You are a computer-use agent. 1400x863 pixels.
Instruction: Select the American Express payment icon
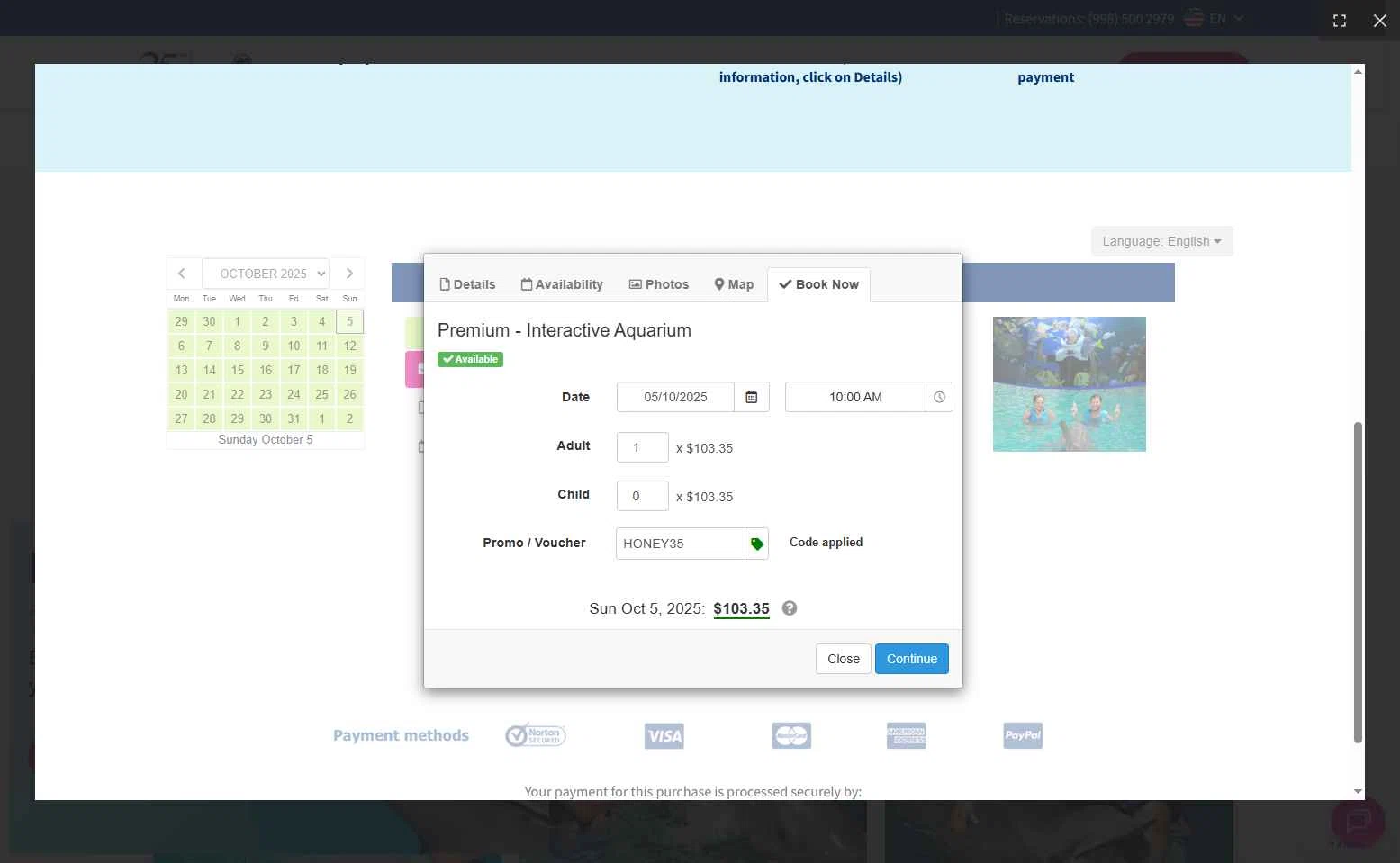[x=907, y=736]
